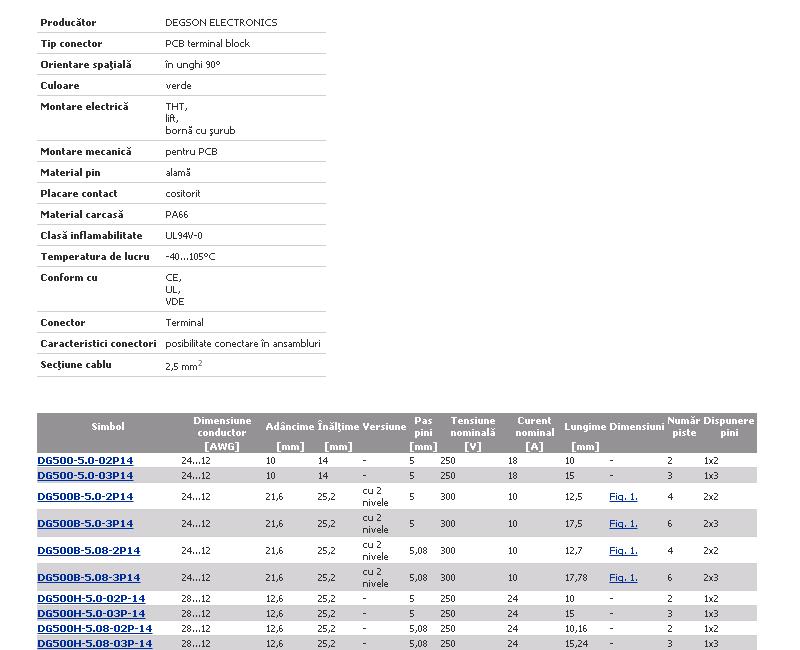Select the 'pentru PCB' value
The width and height of the screenshot is (800, 650).
click(x=191, y=152)
